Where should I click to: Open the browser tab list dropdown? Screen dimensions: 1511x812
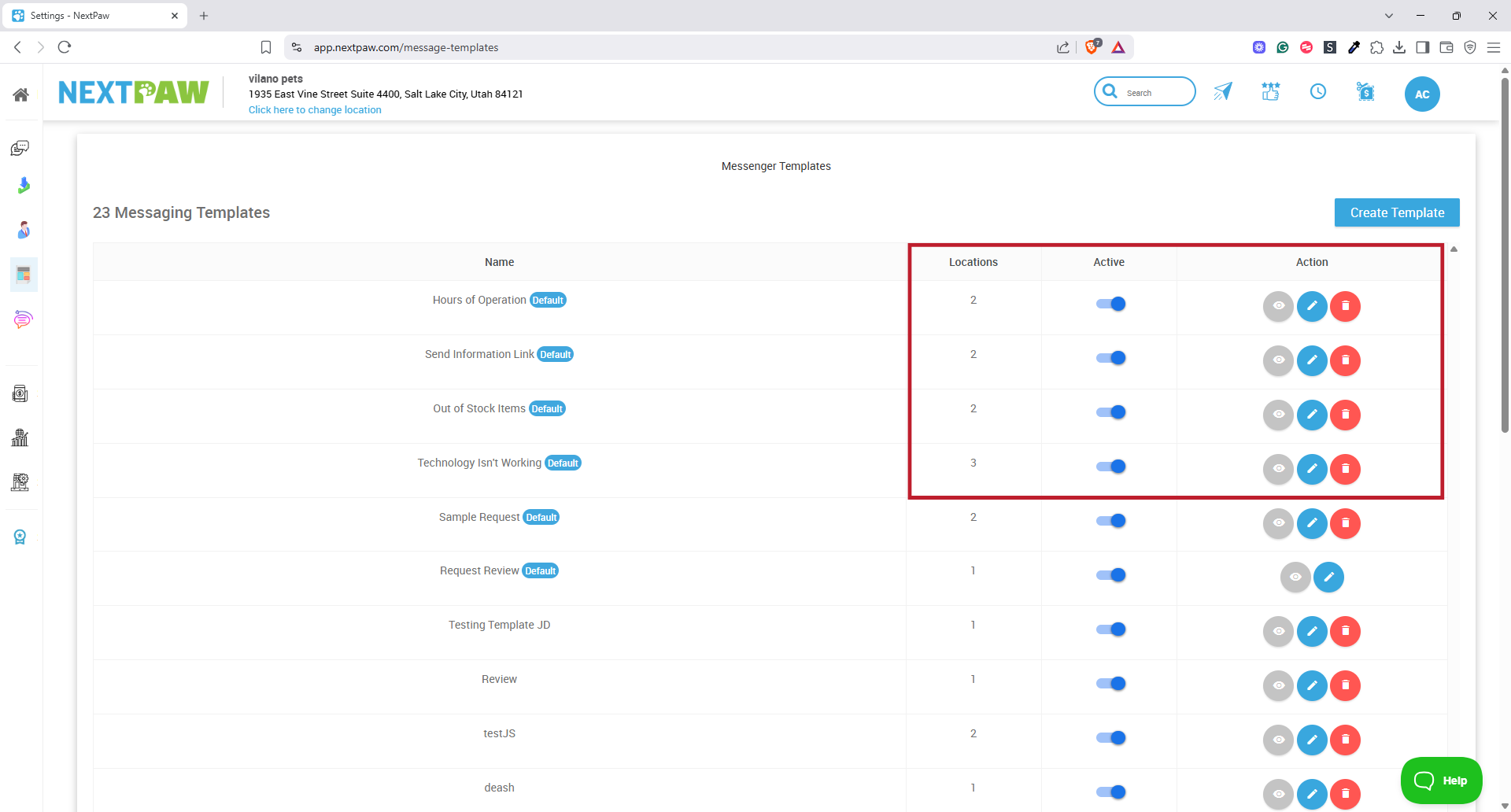pyautogui.click(x=1389, y=16)
